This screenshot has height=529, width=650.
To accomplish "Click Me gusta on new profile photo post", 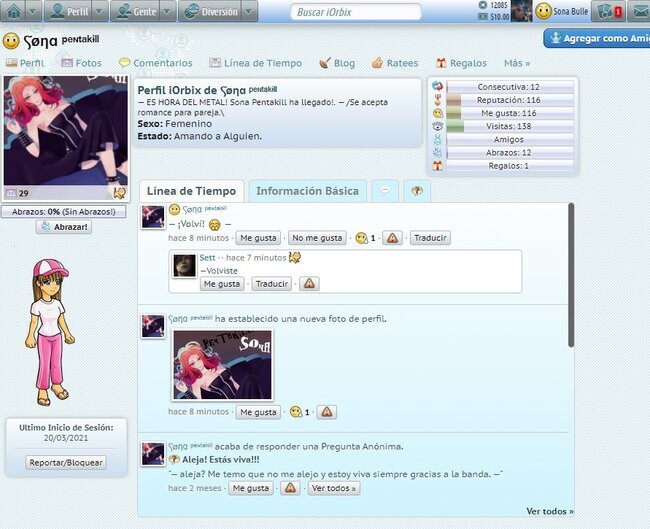I will pos(258,412).
